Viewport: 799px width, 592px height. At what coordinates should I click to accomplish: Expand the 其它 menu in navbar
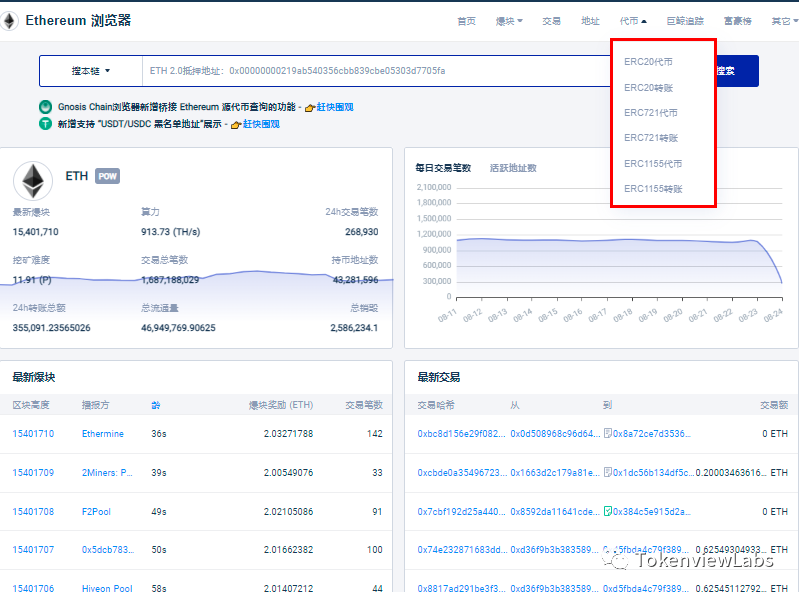click(x=784, y=21)
